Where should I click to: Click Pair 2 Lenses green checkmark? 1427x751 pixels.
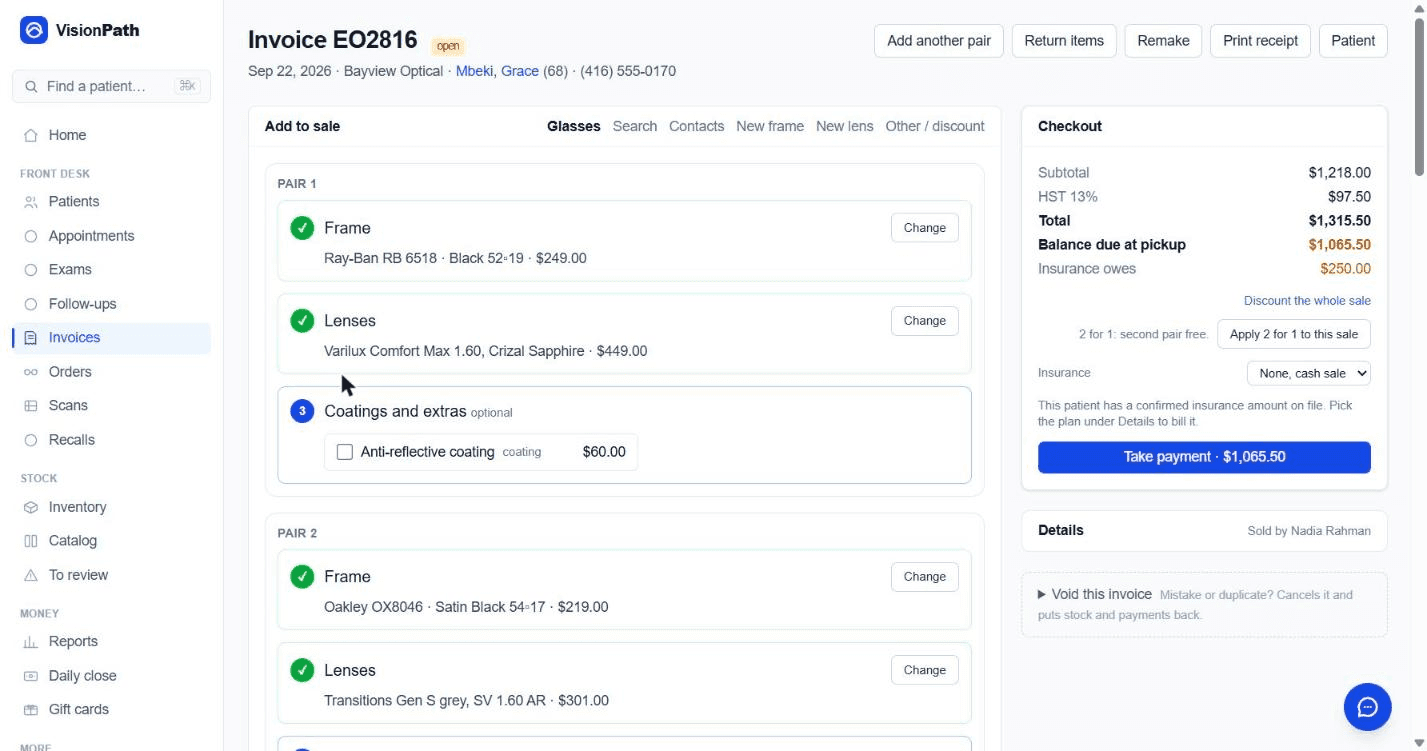coord(302,670)
